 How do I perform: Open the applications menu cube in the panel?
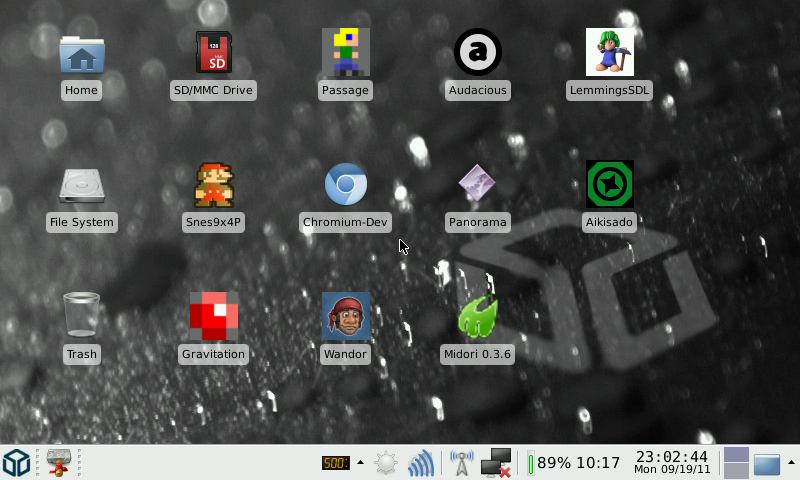(17, 463)
